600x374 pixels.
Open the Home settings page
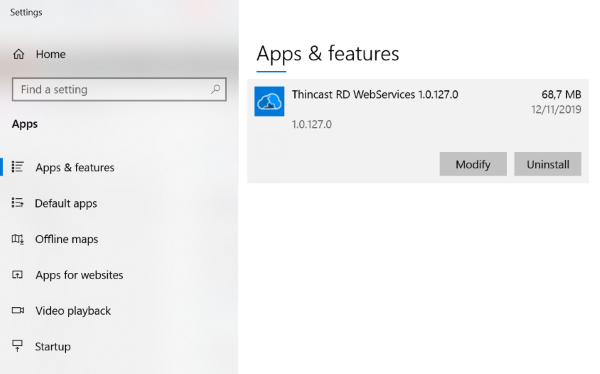point(51,54)
